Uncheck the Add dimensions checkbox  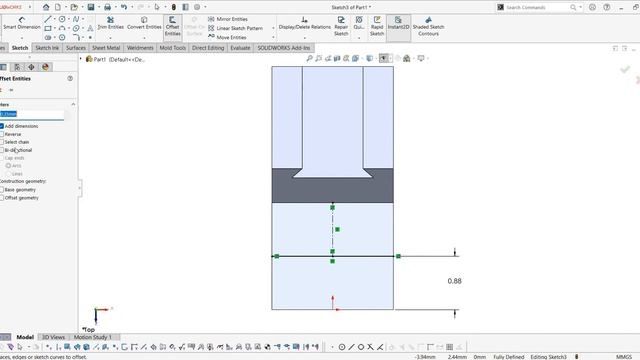[2, 126]
